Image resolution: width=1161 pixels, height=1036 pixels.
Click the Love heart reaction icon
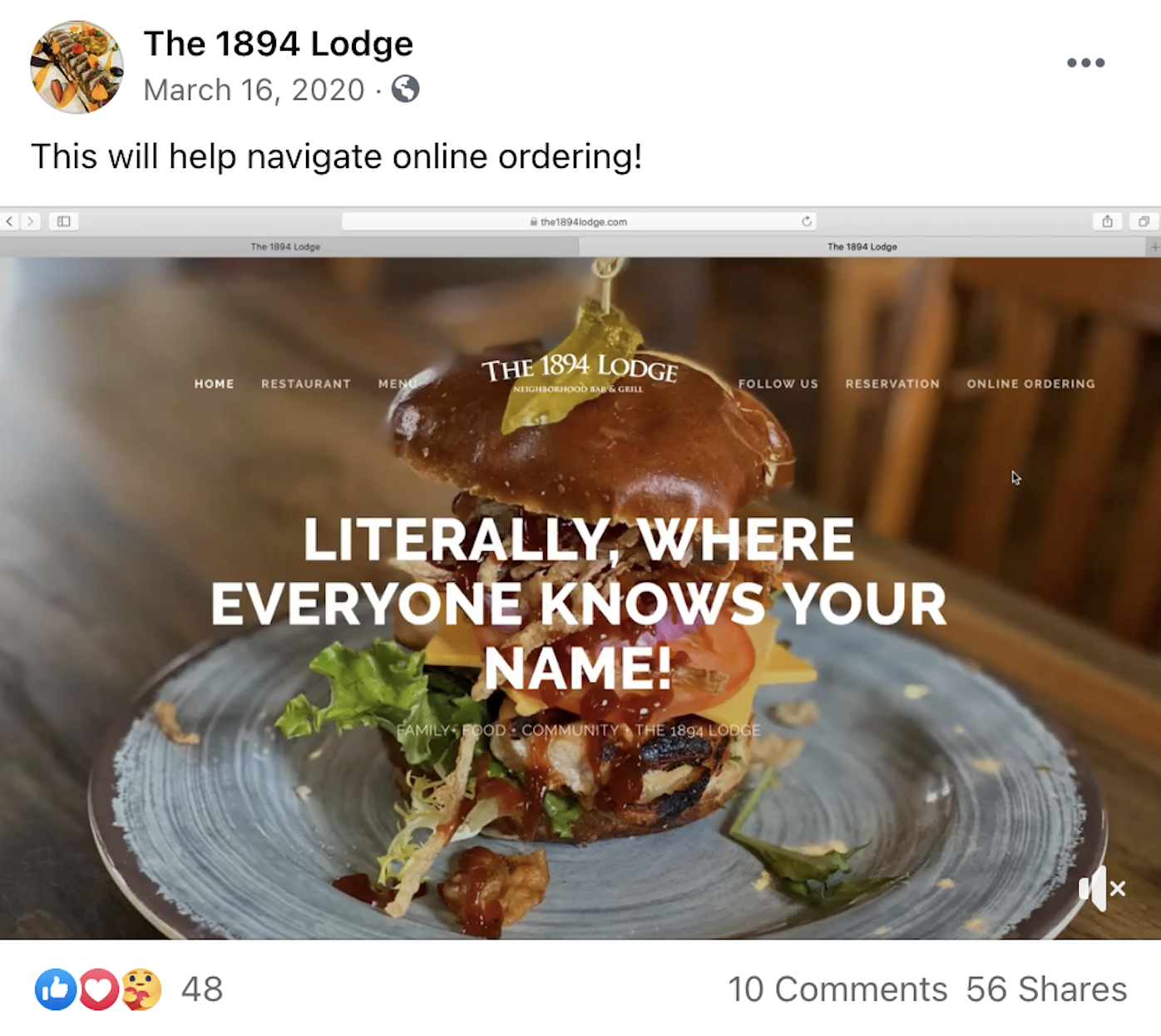click(98, 989)
